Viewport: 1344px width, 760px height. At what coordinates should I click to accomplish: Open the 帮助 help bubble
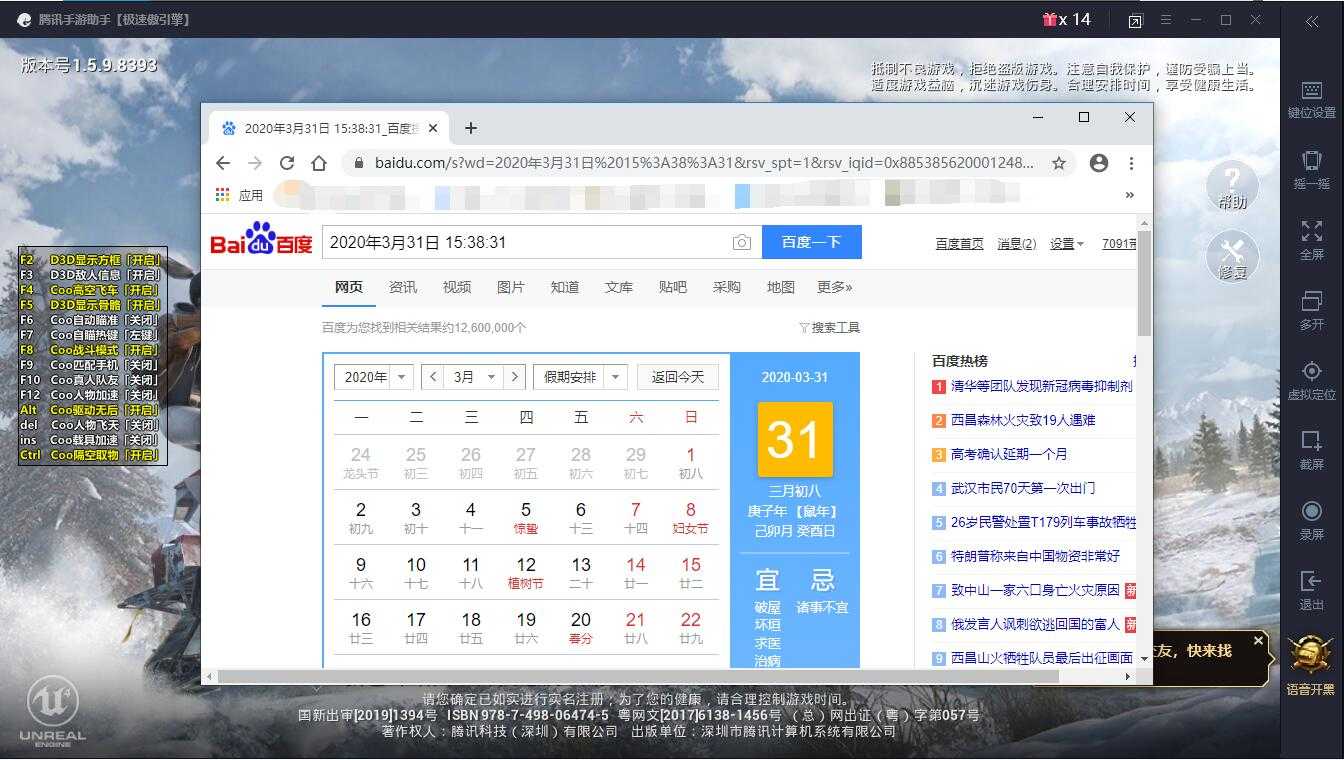[x=1232, y=186]
